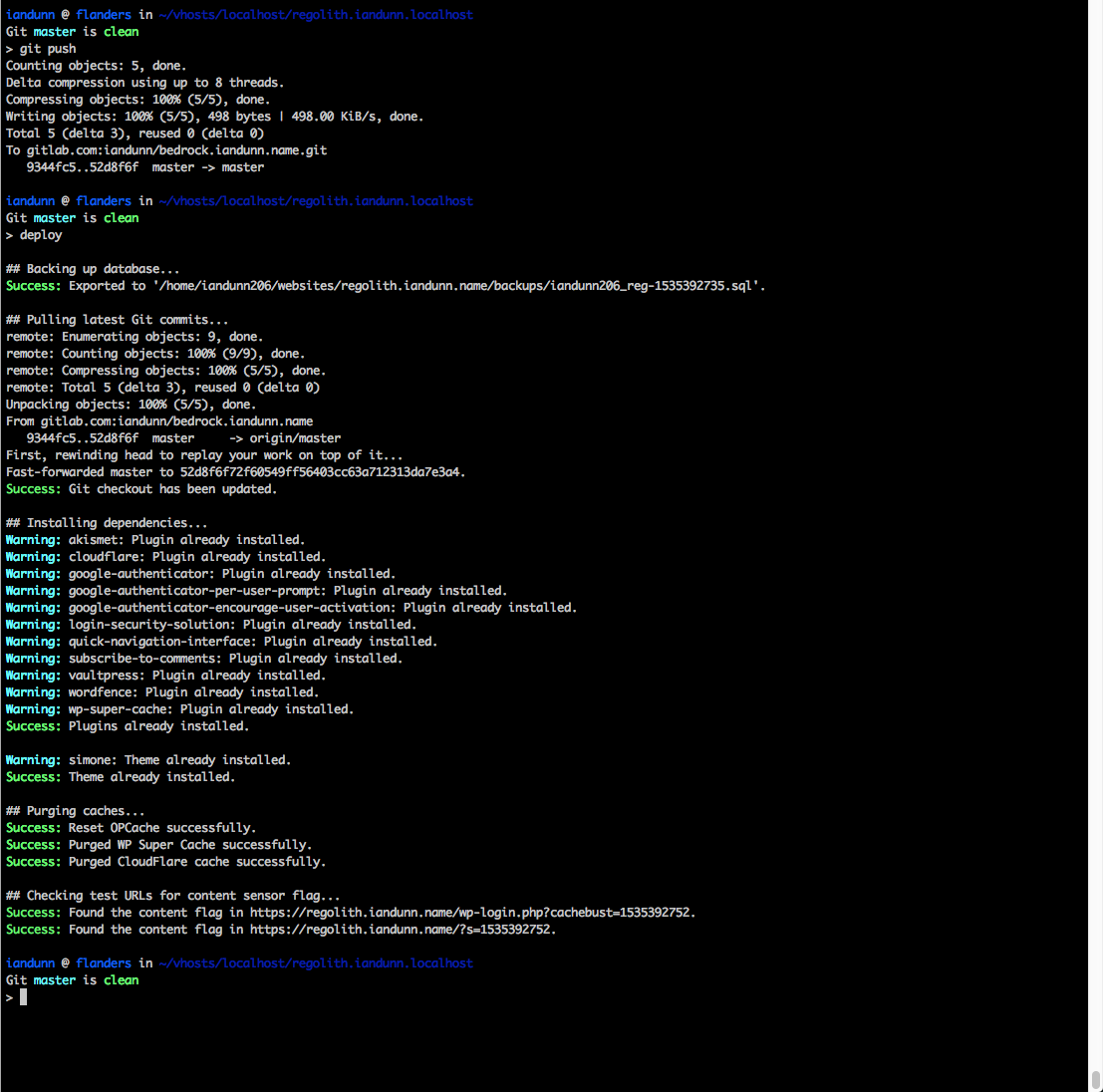Click the 'git push' command text
This screenshot has height=1092, width=1103.
click(48, 49)
